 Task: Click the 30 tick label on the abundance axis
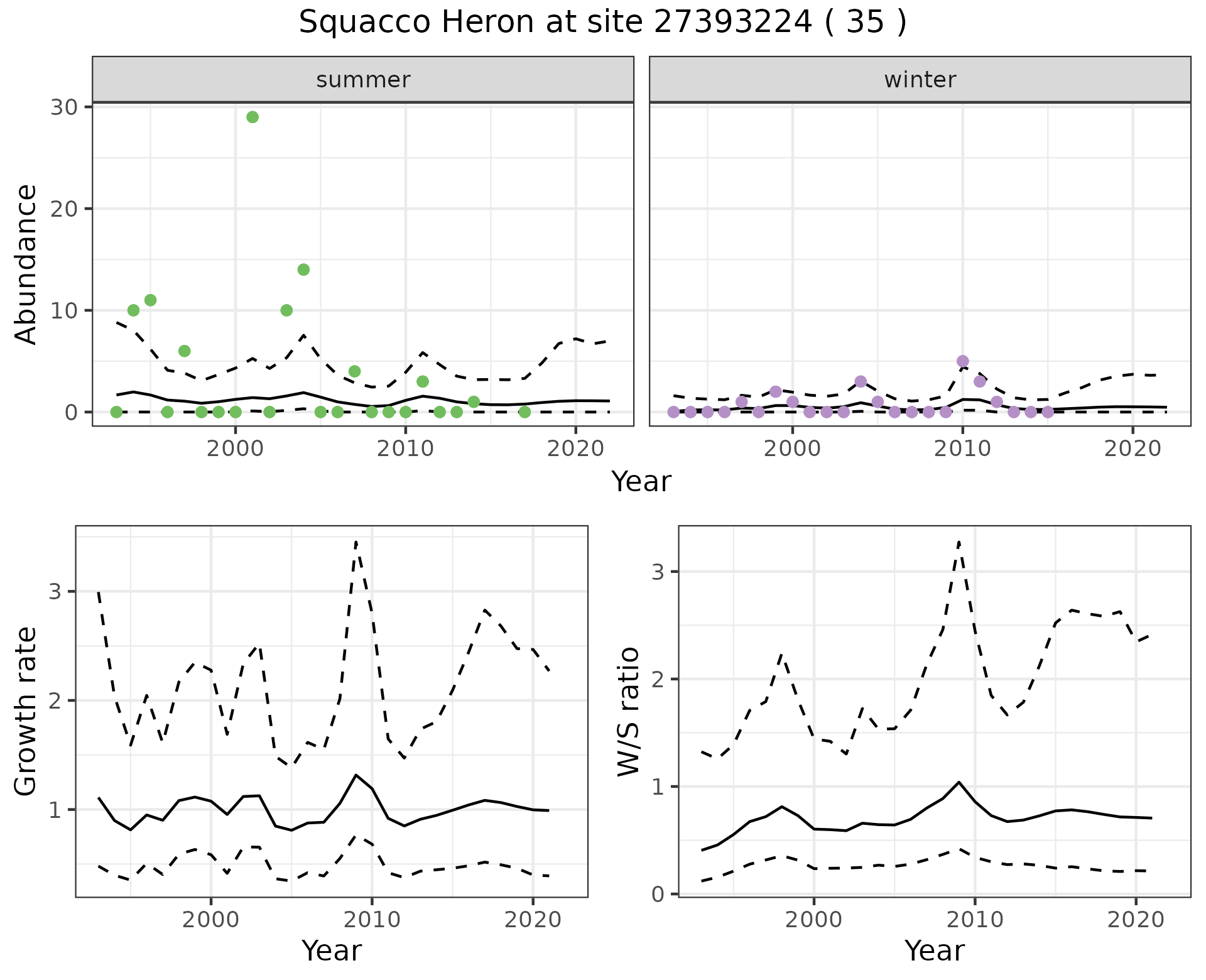[63, 107]
